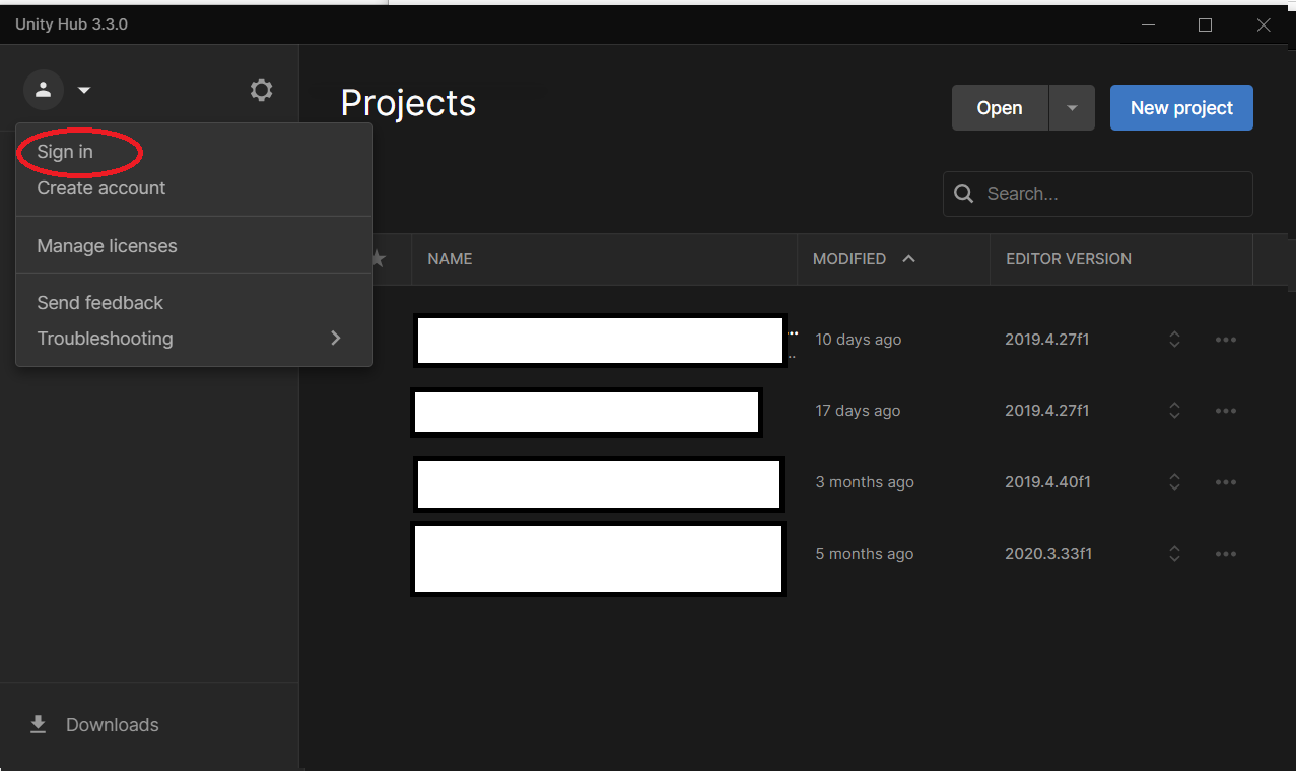Click the Projects page heading
The image size is (1297, 771).
tap(408, 103)
